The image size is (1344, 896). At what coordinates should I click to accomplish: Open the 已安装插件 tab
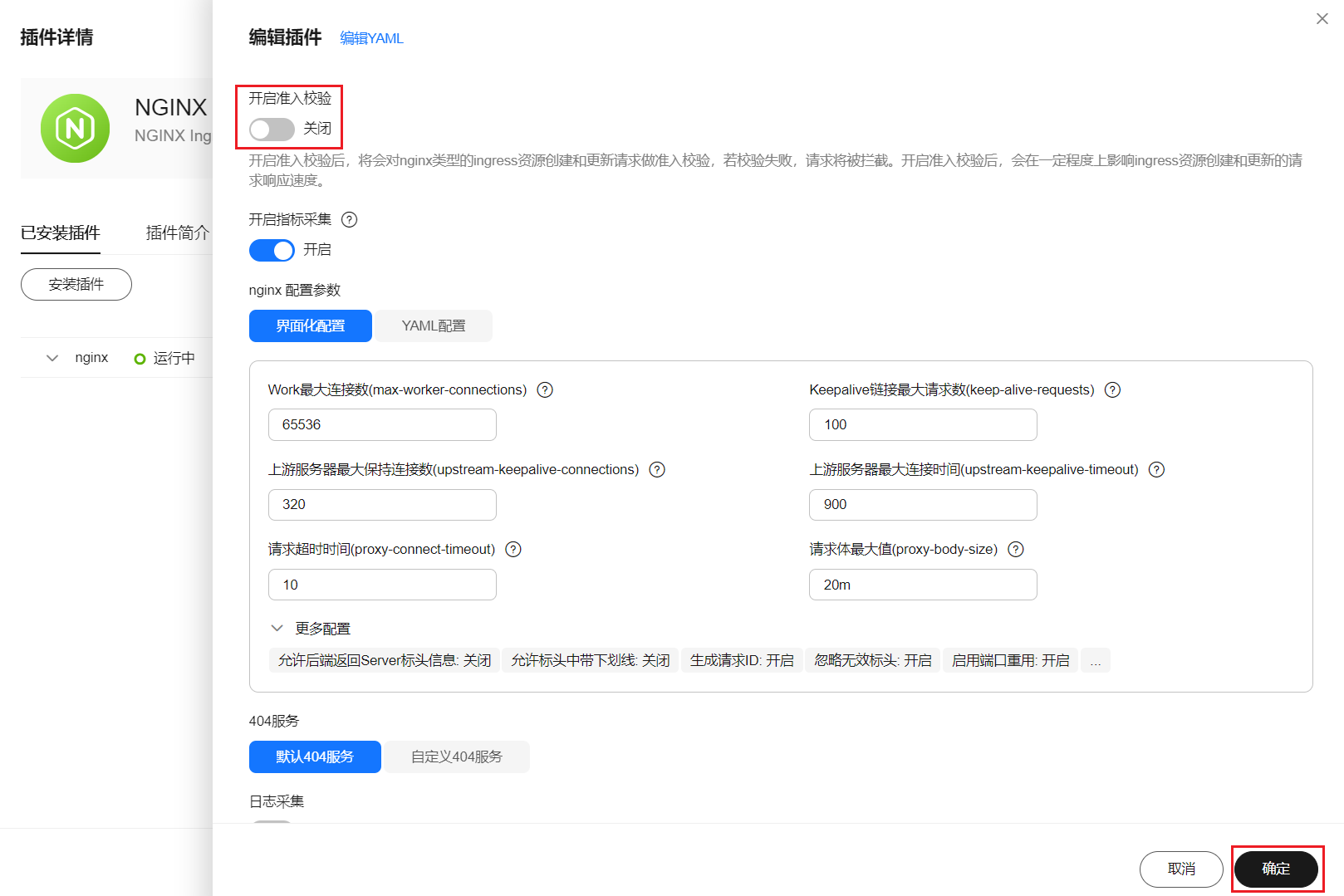(x=61, y=233)
